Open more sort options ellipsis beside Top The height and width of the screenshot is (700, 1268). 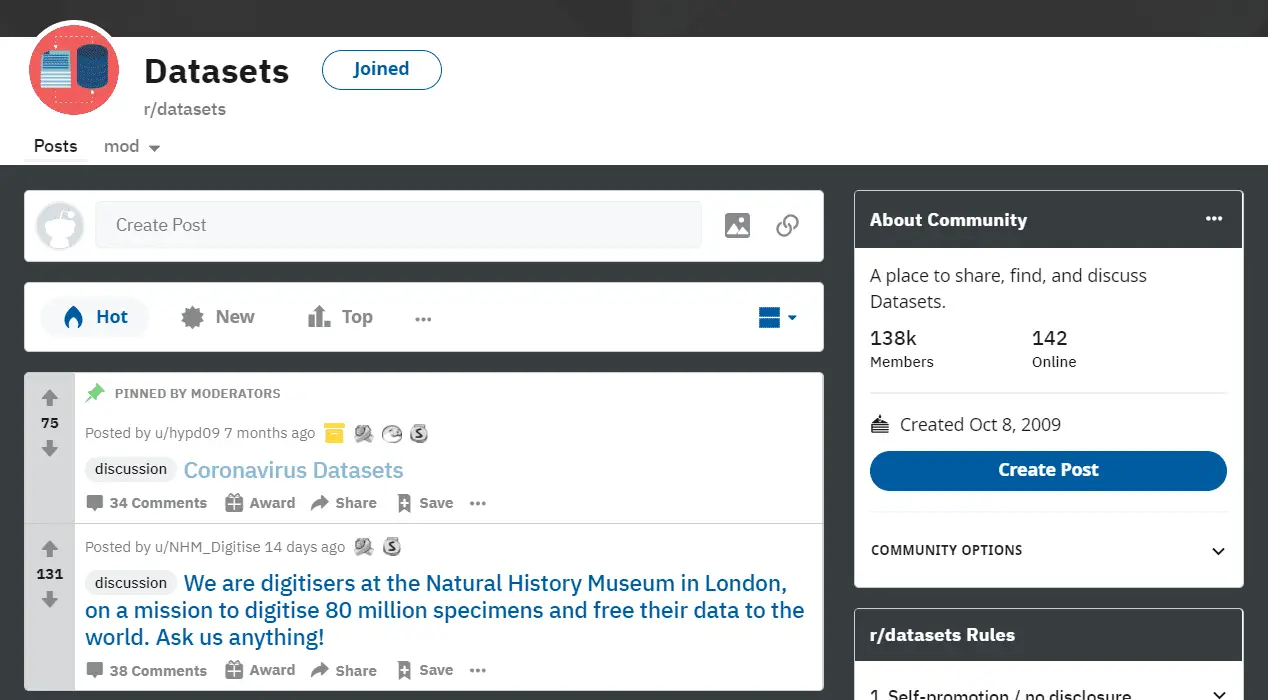click(x=423, y=319)
